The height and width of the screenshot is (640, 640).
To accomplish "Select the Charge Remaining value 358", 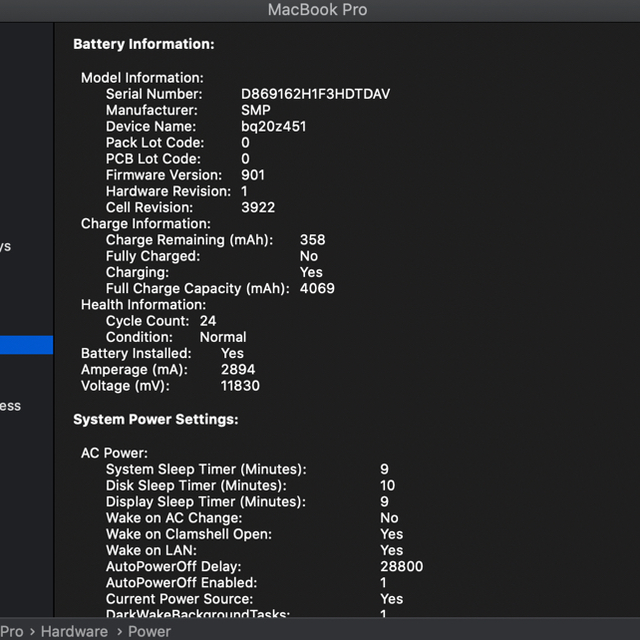I will pyautogui.click(x=313, y=240).
